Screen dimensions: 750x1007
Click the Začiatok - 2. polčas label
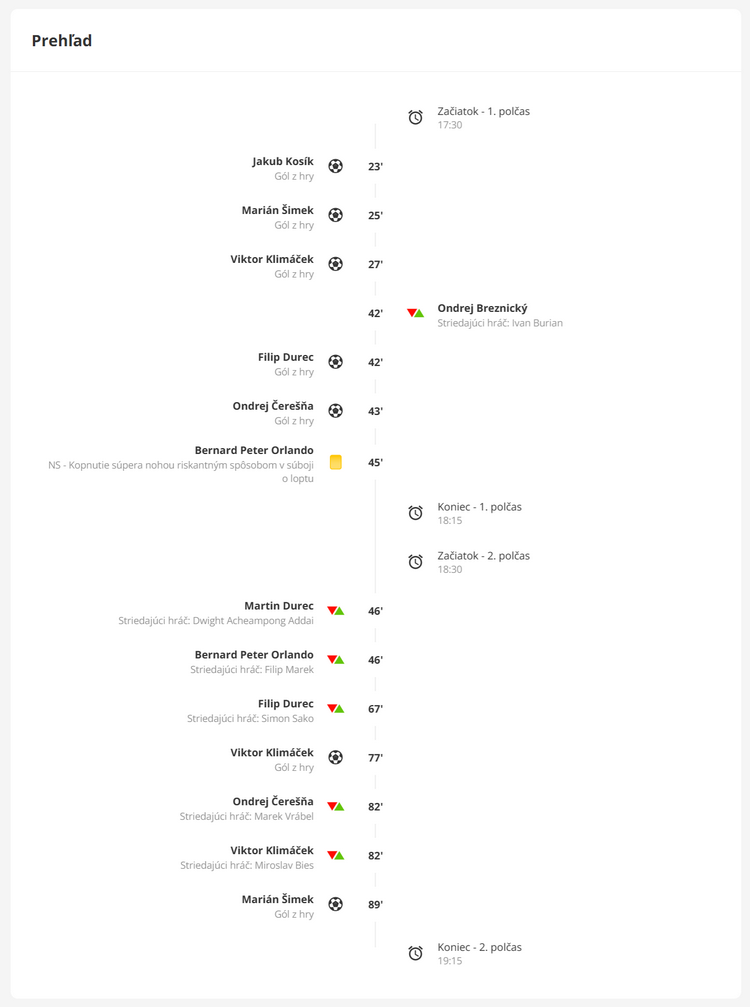(x=484, y=556)
